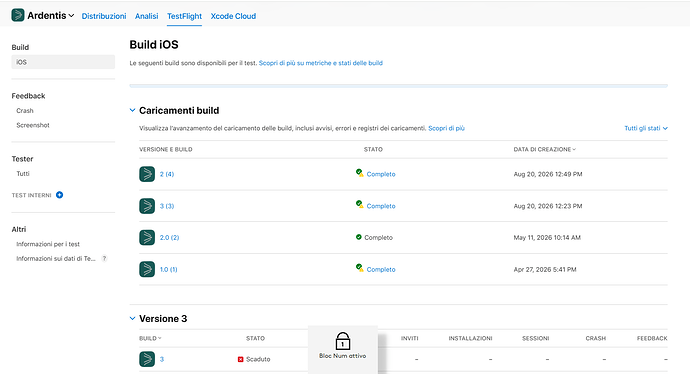This screenshot has height=374, width=690.
Task: Click the help question mark icon in sidebar
Action: click(x=104, y=258)
